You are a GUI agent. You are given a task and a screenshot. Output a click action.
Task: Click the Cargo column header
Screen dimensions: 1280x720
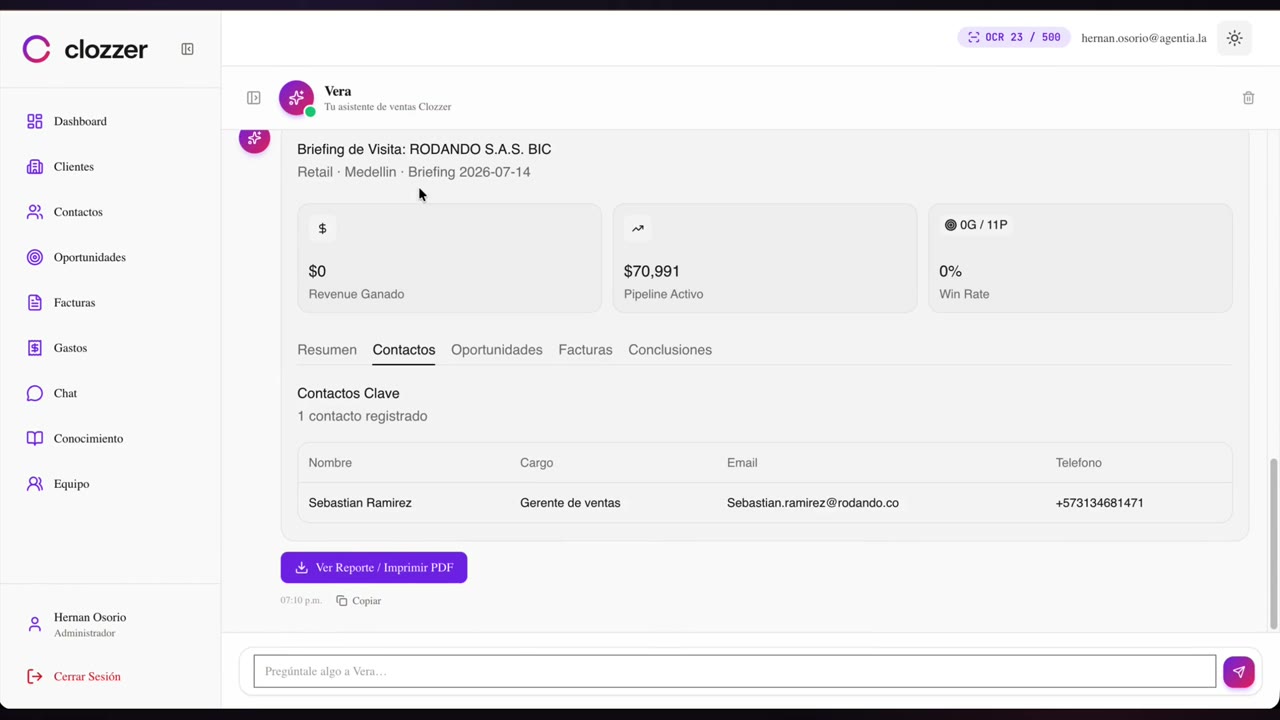(x=536, y=463)
